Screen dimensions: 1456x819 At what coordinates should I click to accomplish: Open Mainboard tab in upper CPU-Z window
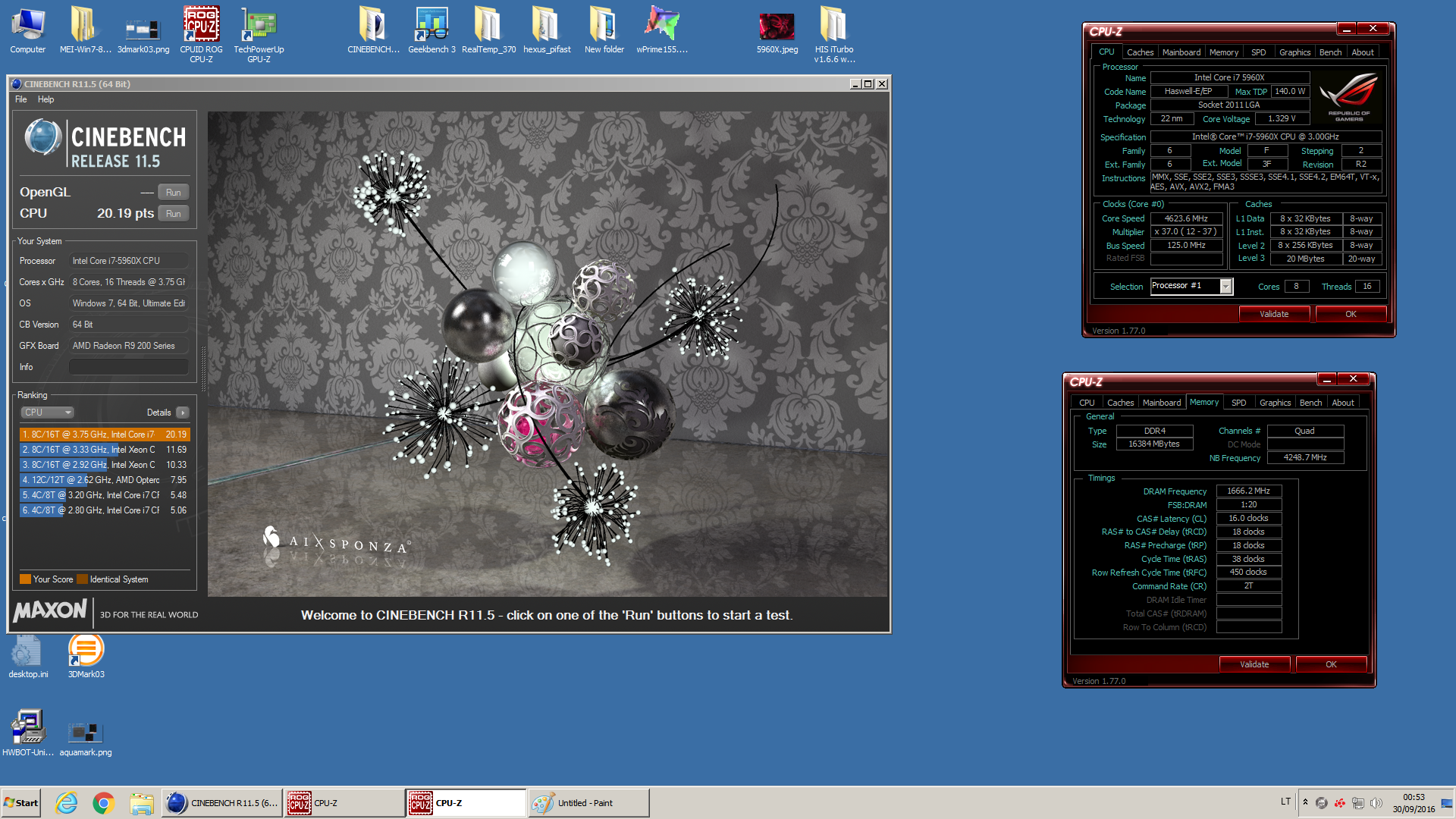click(x=1181, y=52)
